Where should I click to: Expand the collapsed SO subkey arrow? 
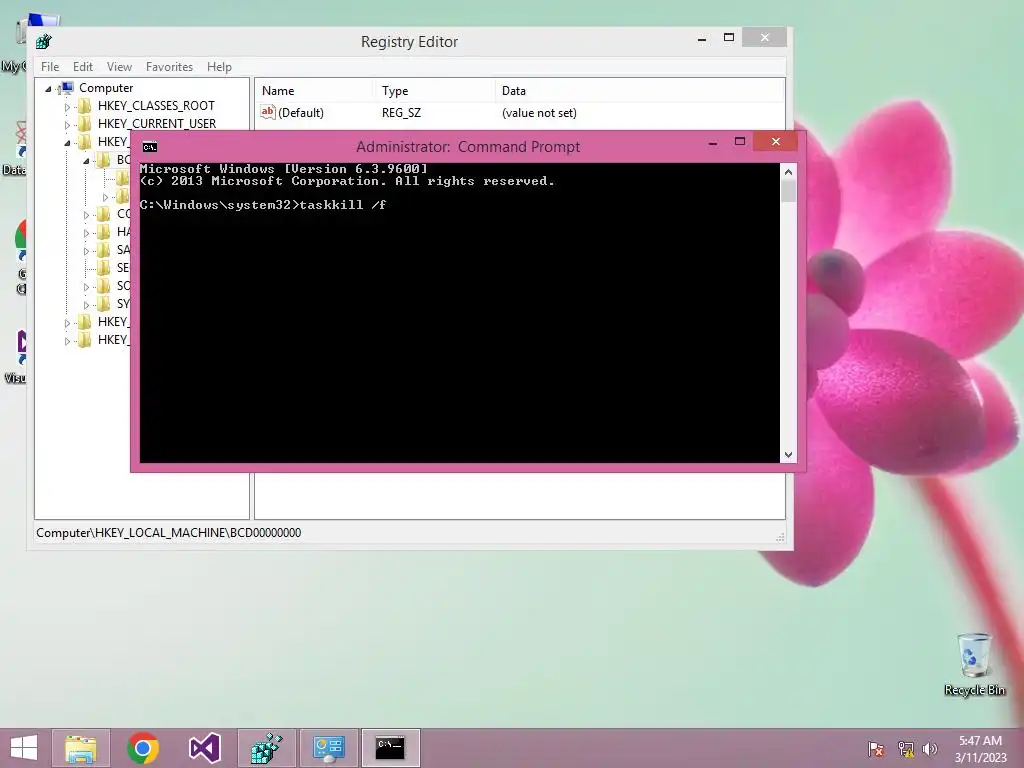click(x=86, y=287)
